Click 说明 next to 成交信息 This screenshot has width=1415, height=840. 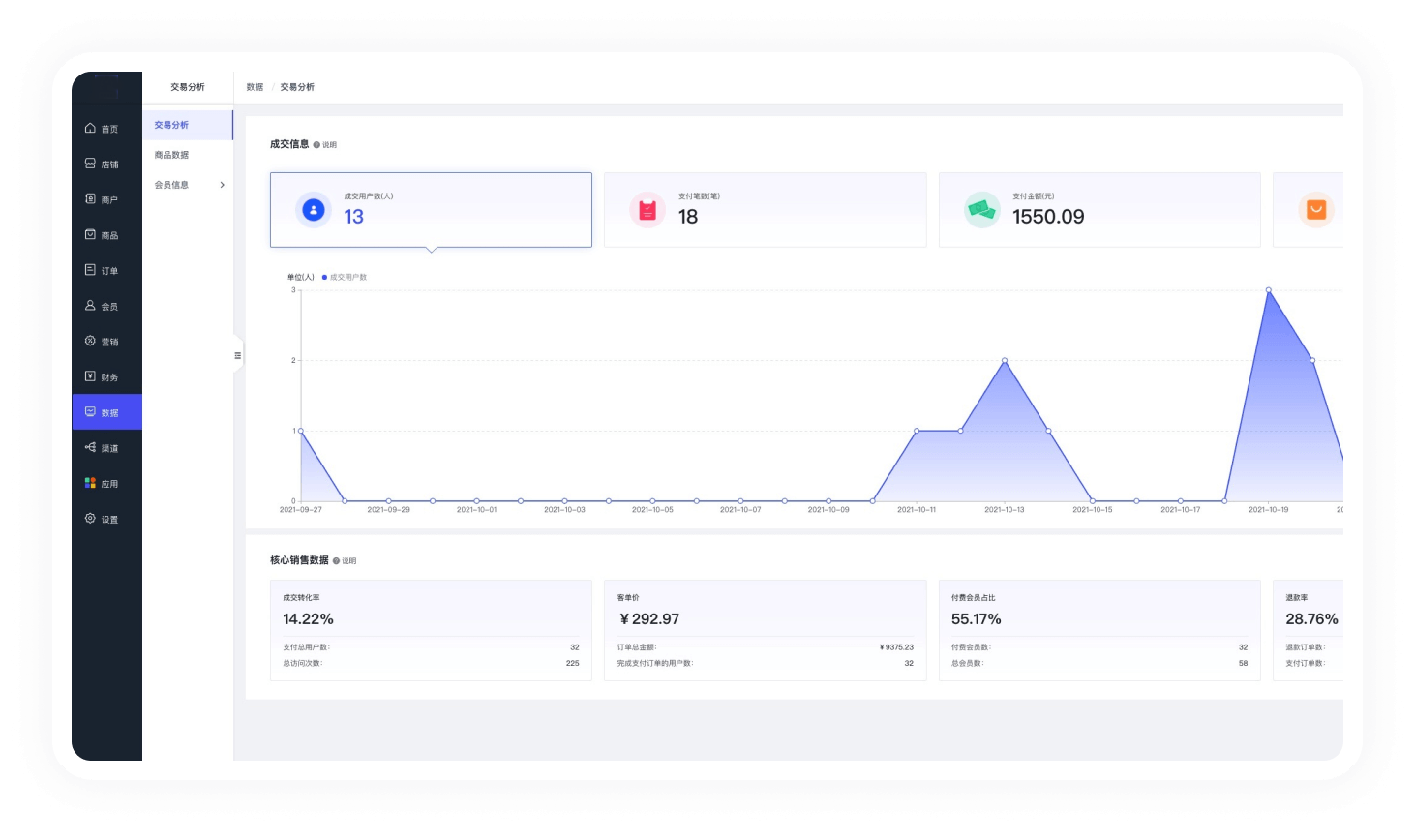point(325,145)
